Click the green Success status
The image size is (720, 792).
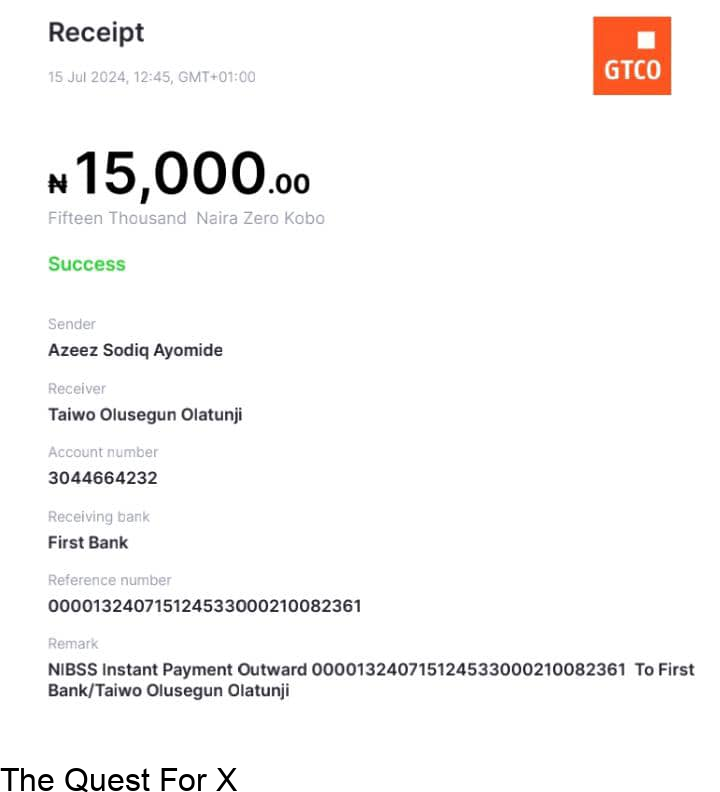tap(87, 264)
